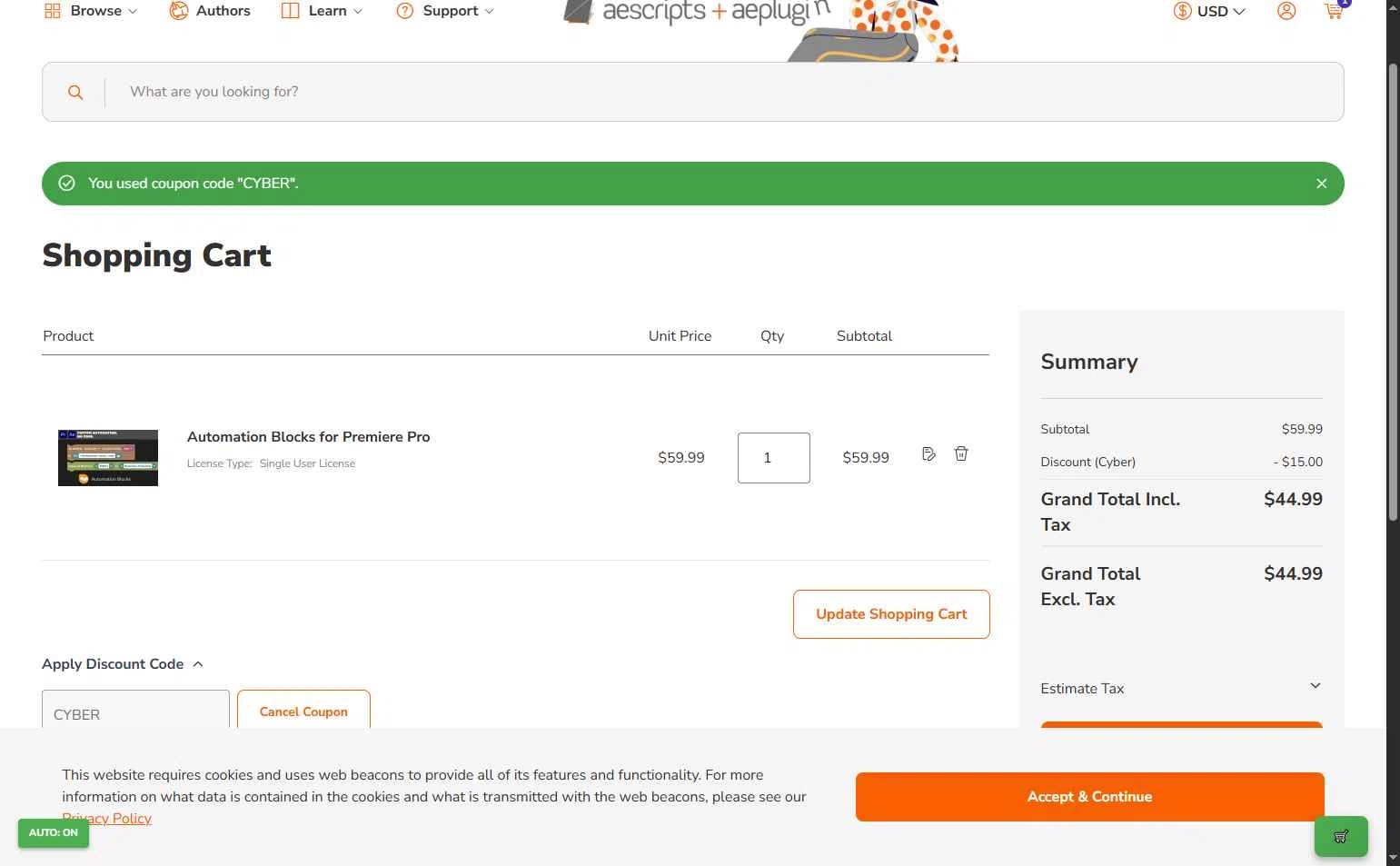This screenshot has width=1400, height=866.
Task: Click the quantity field for Automation Blocks
Action: pyautogui.click(x=774, y=458)
